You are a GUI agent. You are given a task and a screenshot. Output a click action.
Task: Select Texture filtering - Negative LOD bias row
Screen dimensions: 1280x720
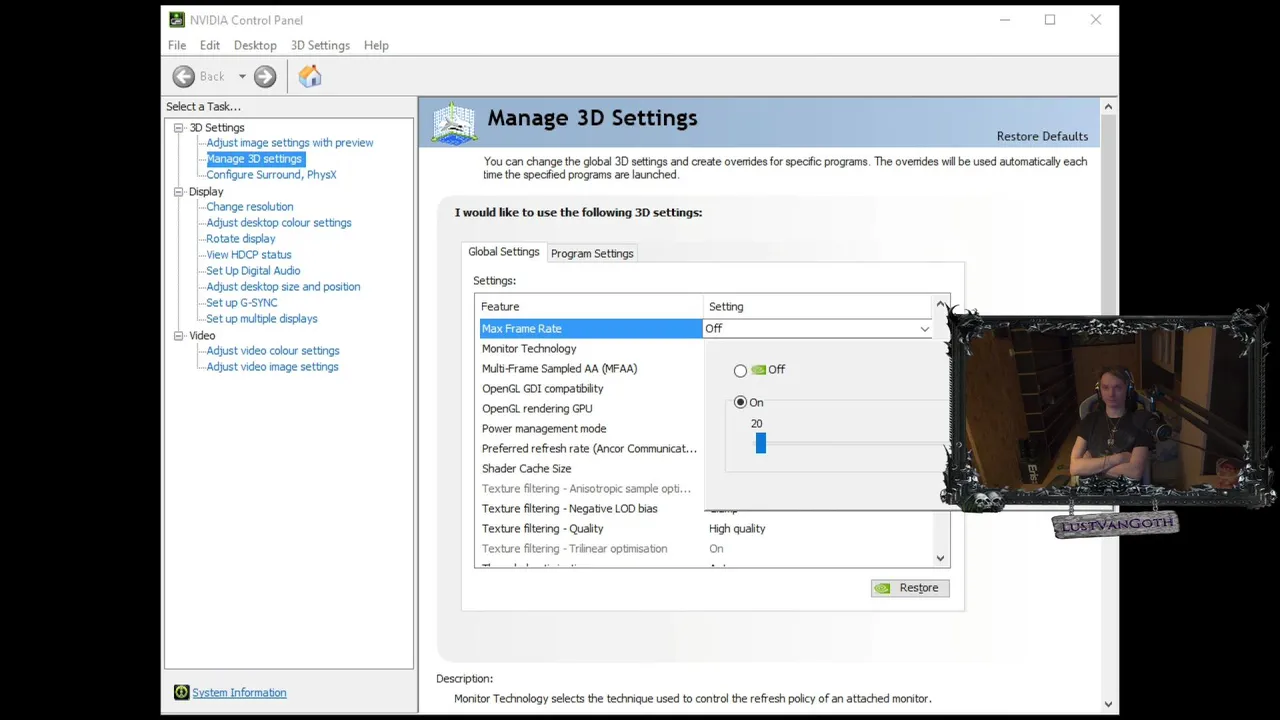tap(591, 508)
